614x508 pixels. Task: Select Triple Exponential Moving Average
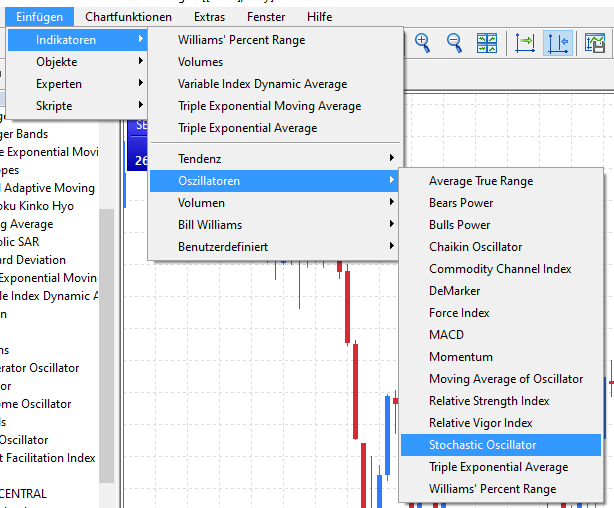(x=275, y=106)
